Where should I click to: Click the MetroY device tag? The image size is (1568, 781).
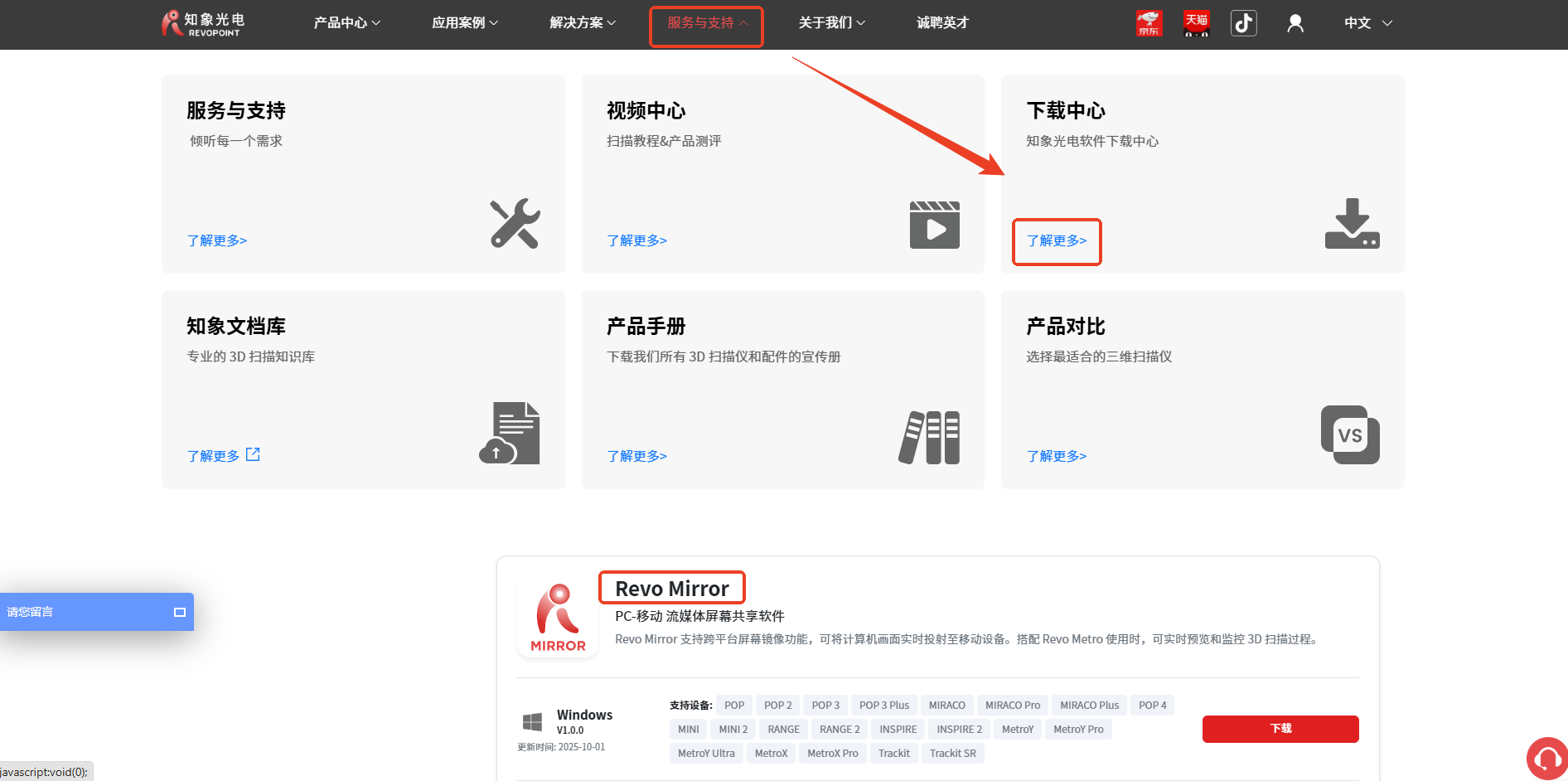point(1018,730)
